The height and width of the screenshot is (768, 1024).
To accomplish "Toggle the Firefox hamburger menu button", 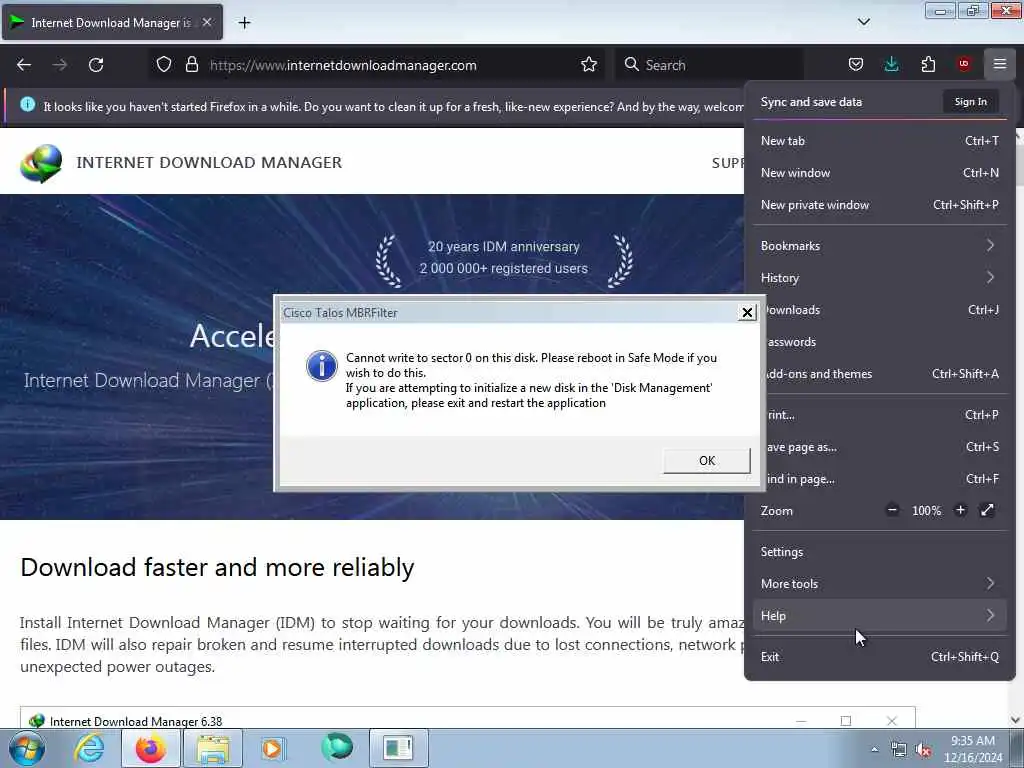I will point(999,64).
